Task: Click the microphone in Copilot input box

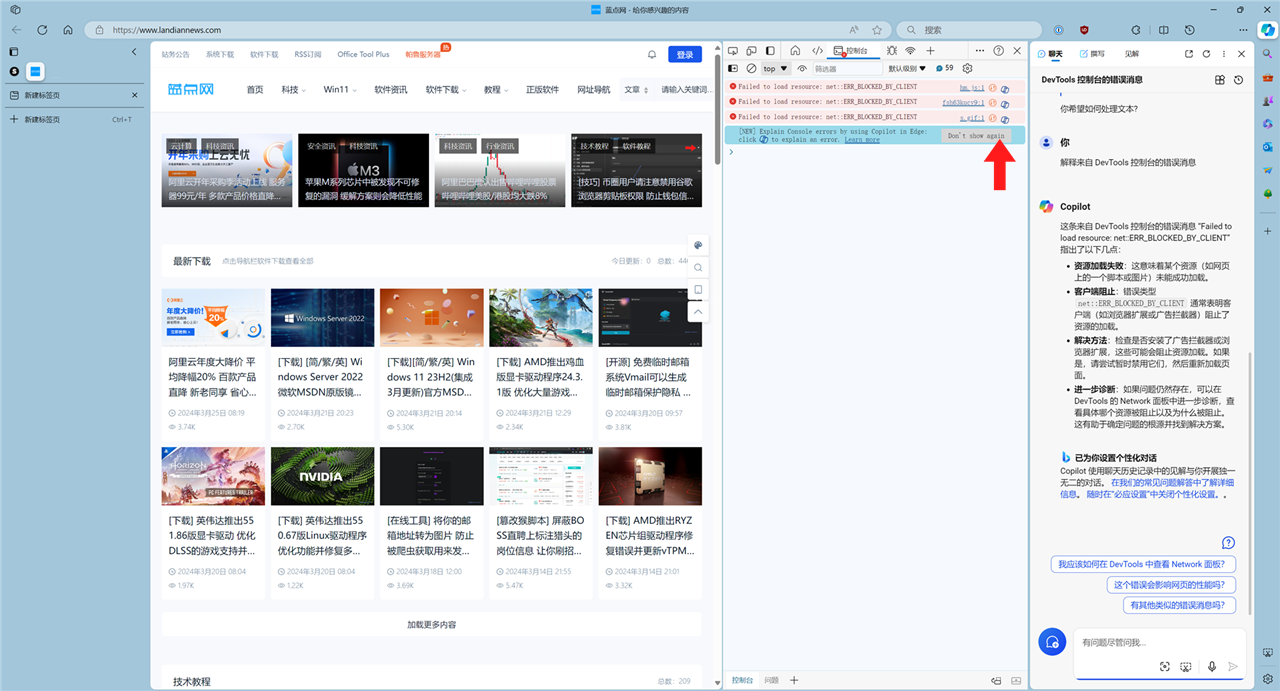Action: point(1212,666)
